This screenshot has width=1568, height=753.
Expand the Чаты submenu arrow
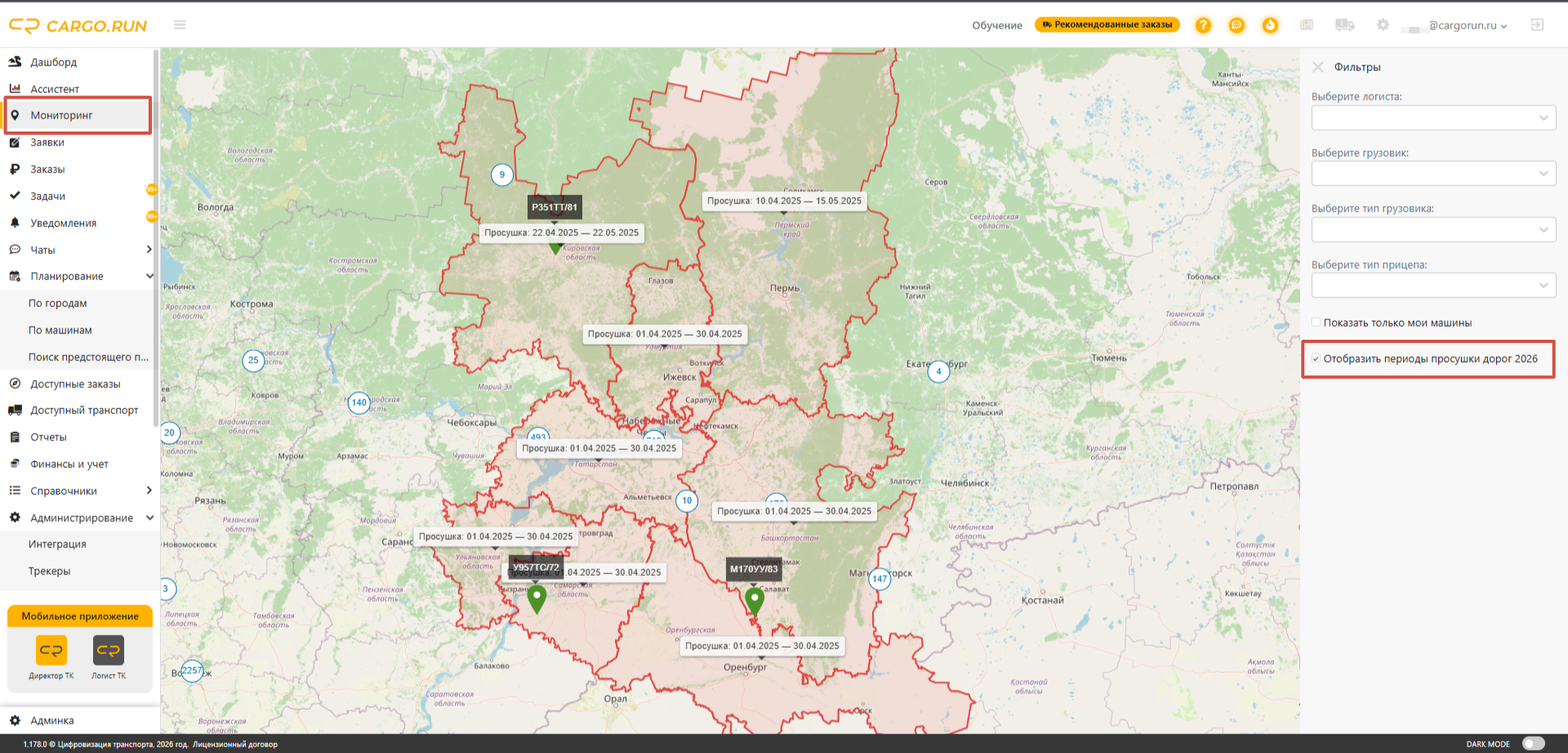click(x=149, y=249)
